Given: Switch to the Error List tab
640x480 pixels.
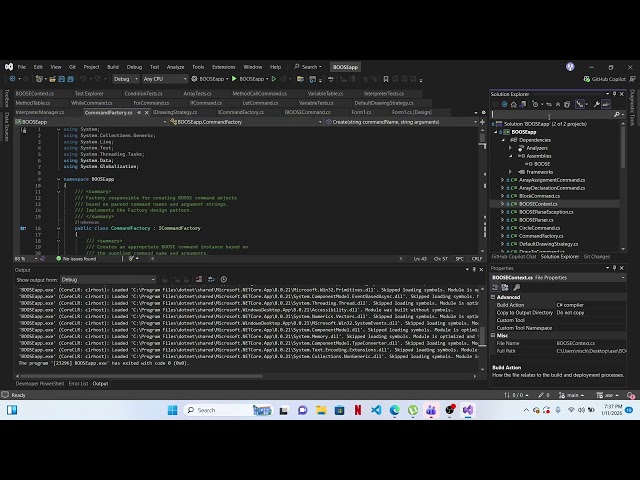Looking at the screenshot, I should [x=78, y=383].
